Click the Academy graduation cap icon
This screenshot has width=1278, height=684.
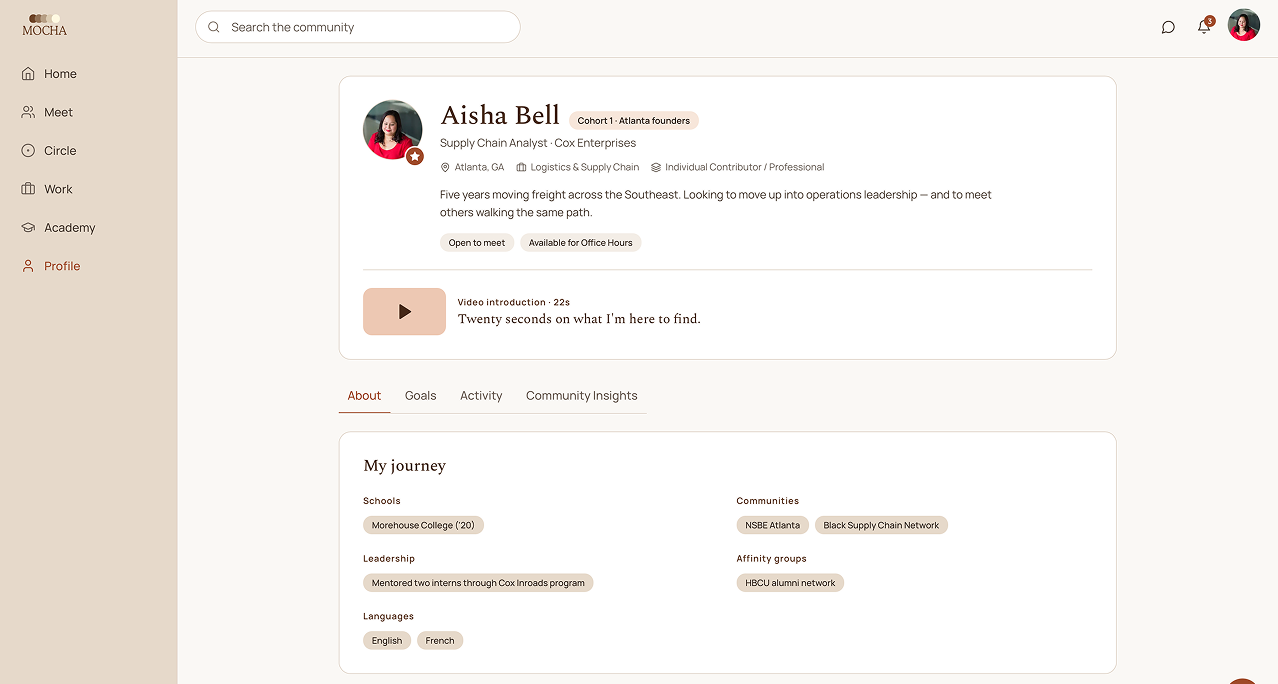click(28, 228)
